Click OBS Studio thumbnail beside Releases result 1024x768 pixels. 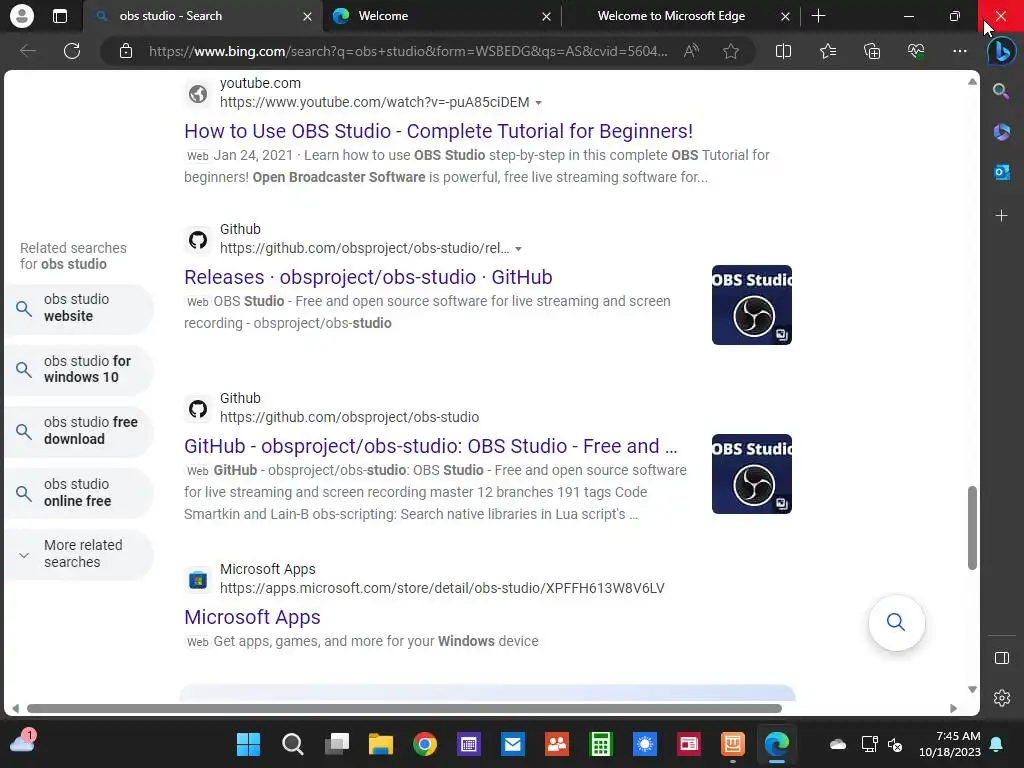752,305
